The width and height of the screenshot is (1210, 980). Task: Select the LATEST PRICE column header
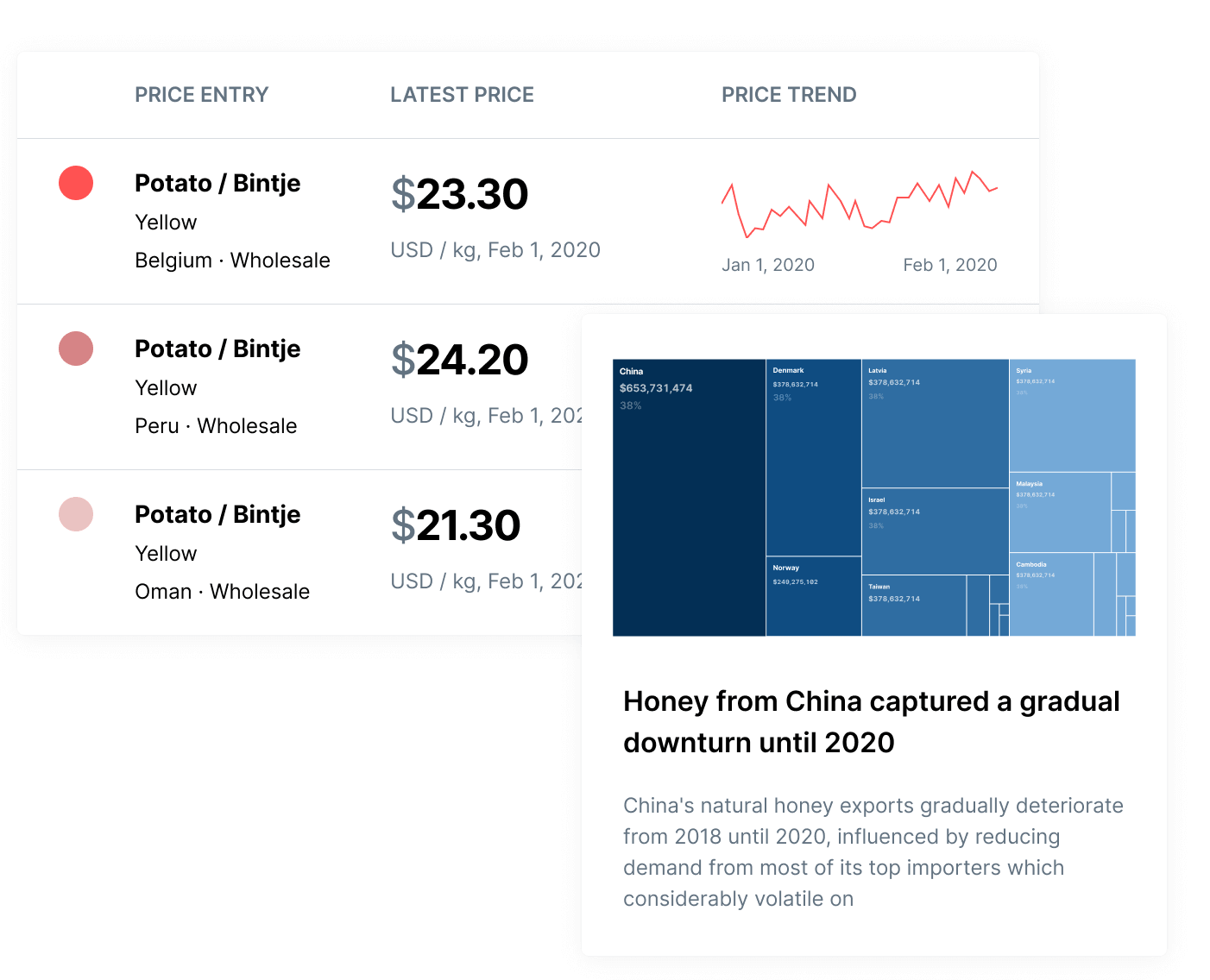click(x=462, y=95)
